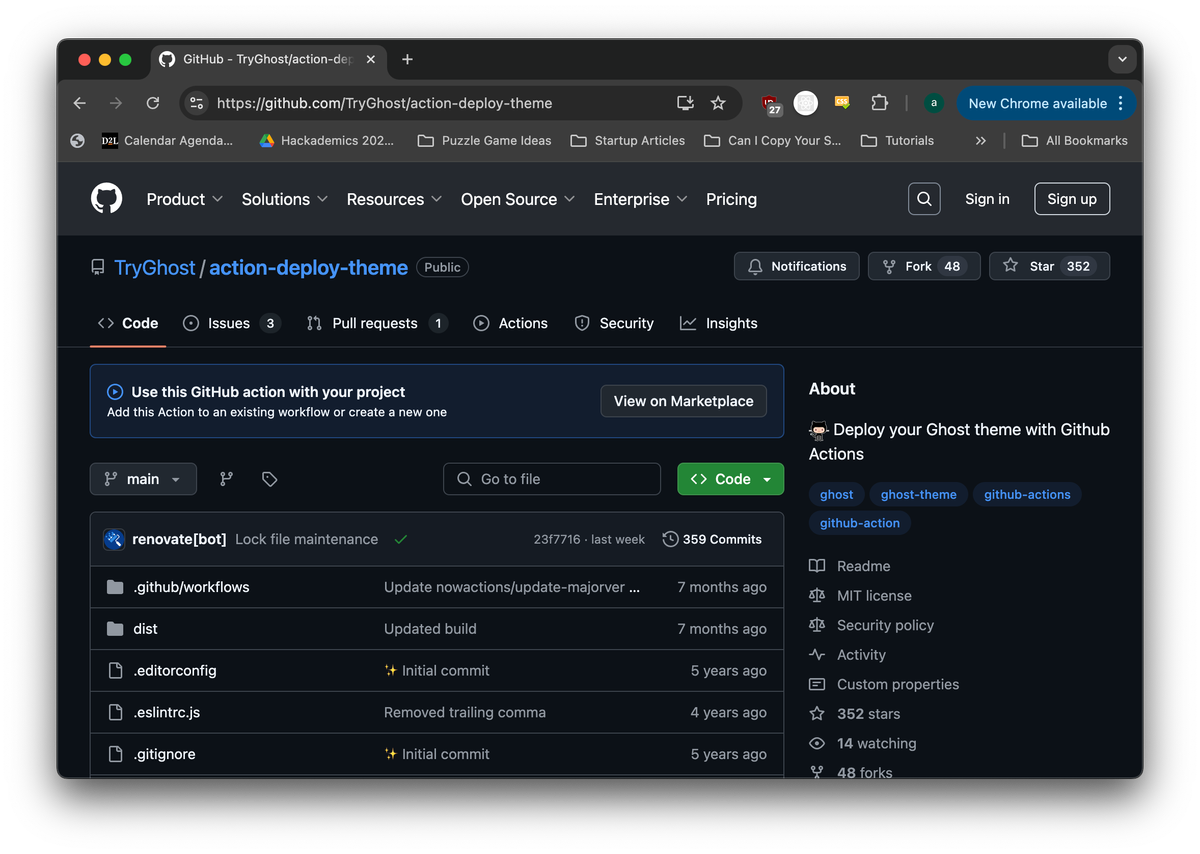Click install app icon in address bar
1200x854 pixels.
[x=685, y=103]
